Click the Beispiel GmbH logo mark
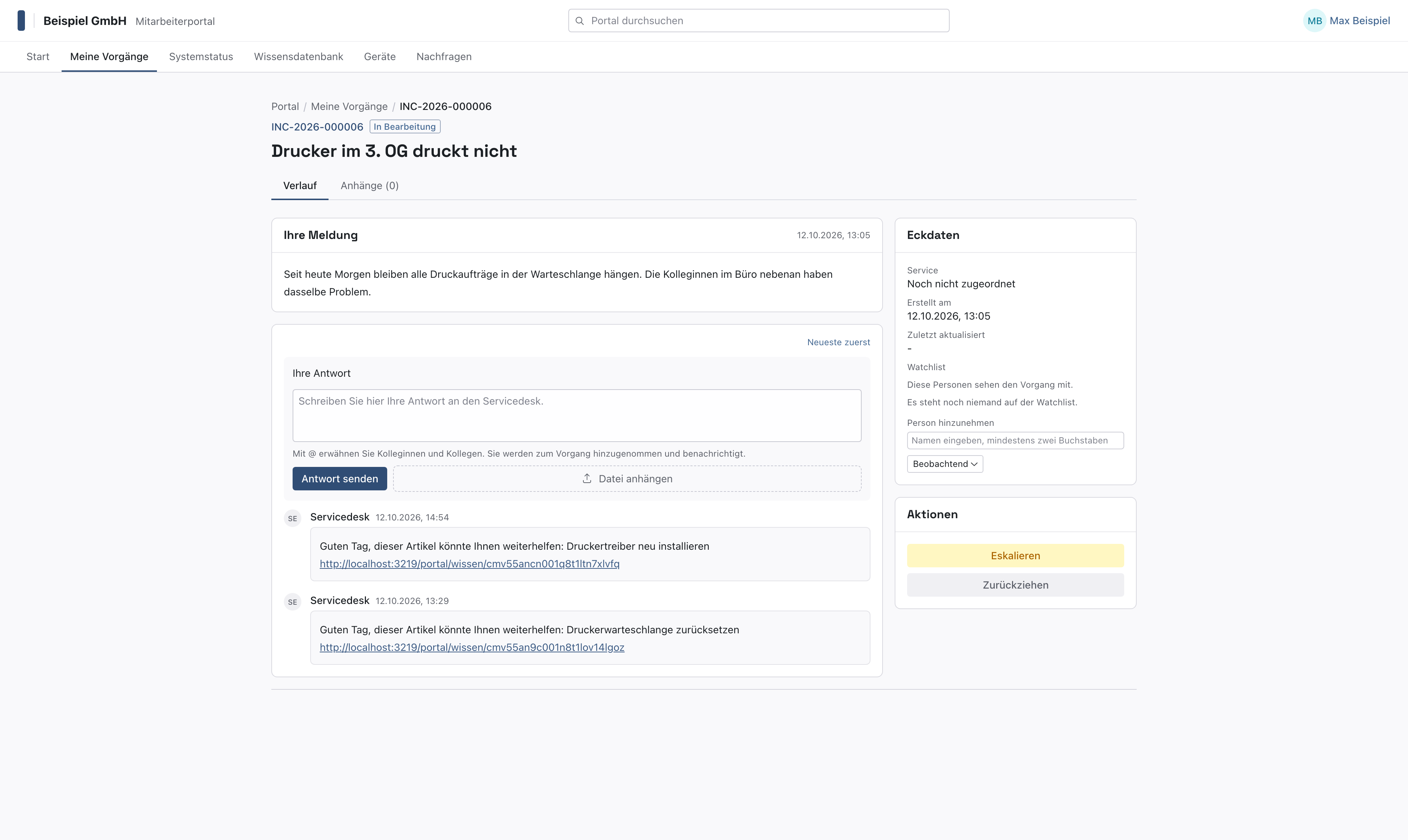The image size is (1408, 840). [x=21, y=21]
